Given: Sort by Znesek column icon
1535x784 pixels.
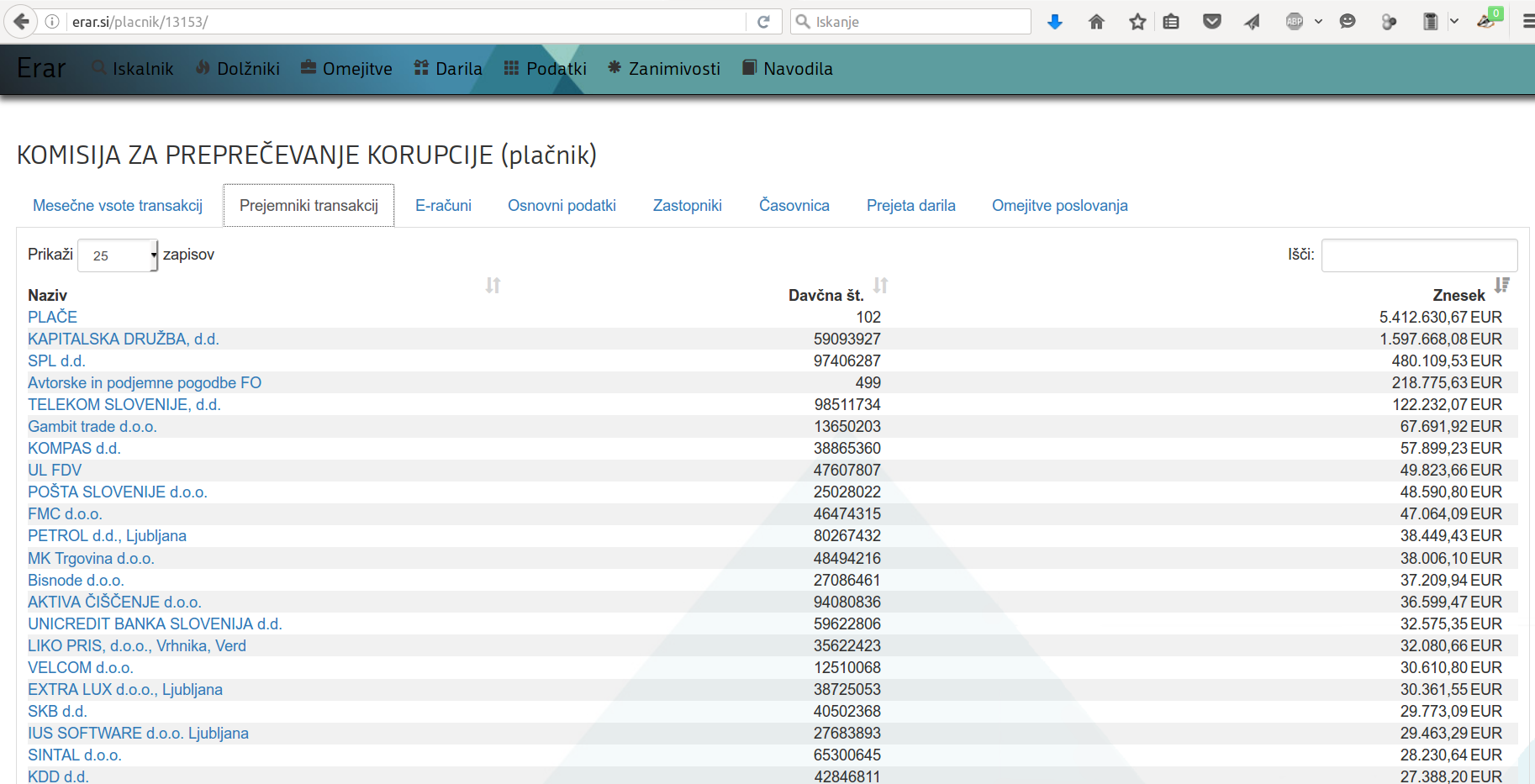Looking at the screenshot, I should (x=1502, y=286).
